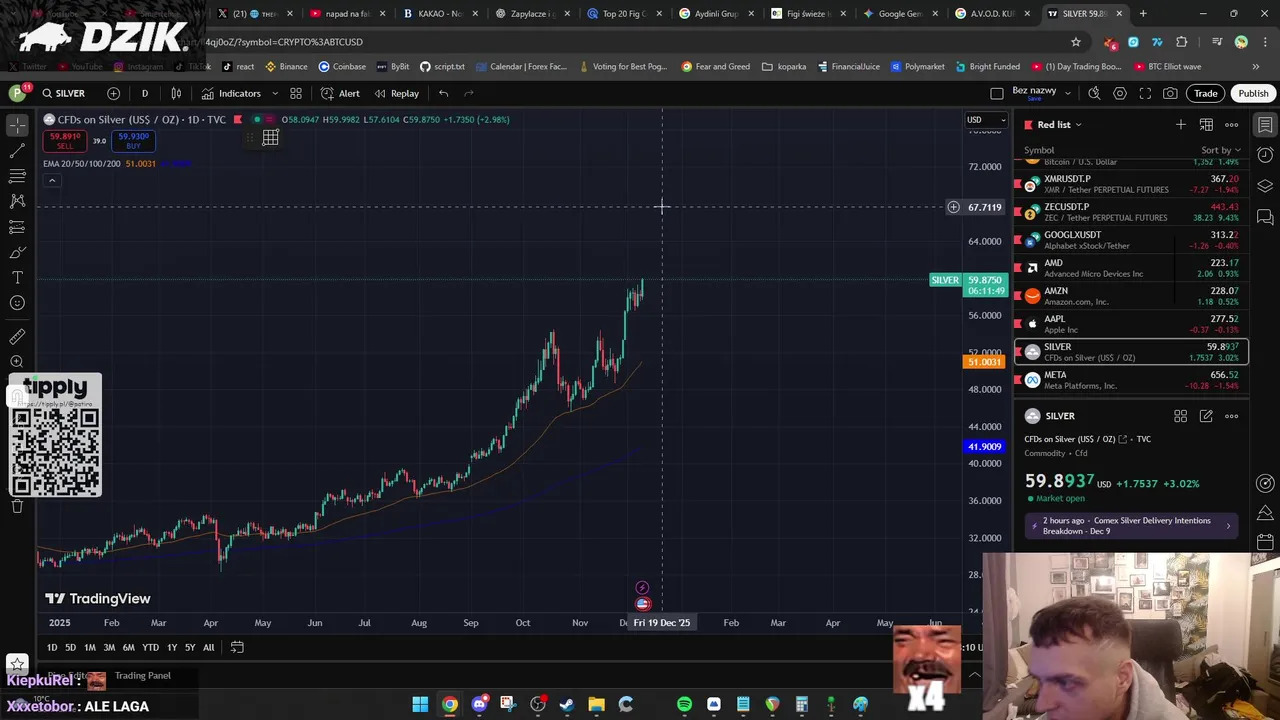
Task: Select the trend line drawing tool
Action: point(17,151)
